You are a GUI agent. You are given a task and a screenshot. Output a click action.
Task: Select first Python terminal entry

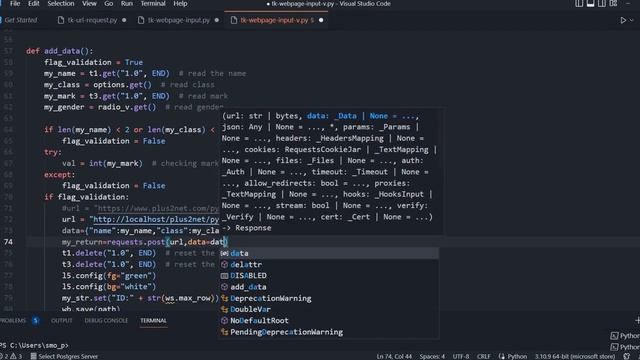[x=625, y=336]
